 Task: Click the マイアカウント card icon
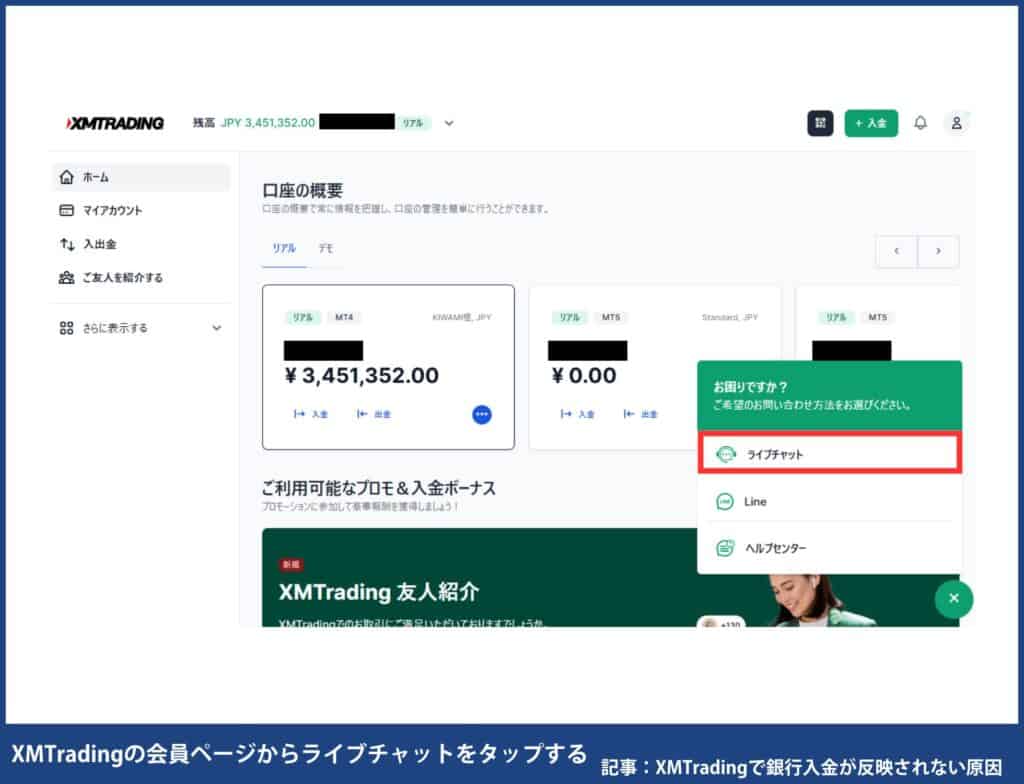67,210
